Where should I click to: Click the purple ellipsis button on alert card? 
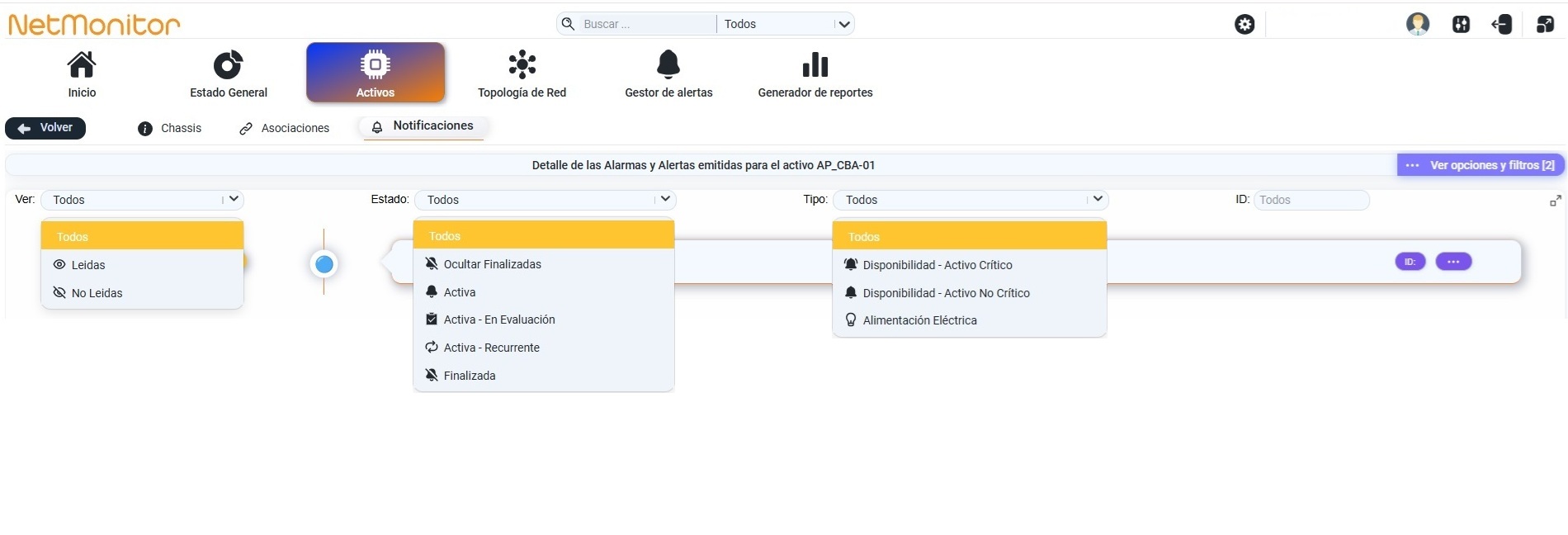pyautogui.click(x=1454, y=262)
